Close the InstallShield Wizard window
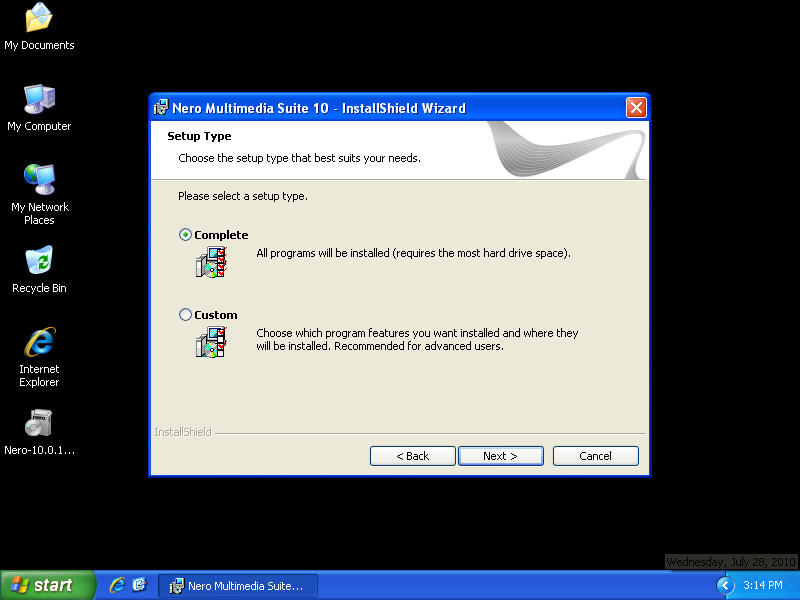Image resolution: width=800 pixels, height=600 pixels. (x=636, y=108)
